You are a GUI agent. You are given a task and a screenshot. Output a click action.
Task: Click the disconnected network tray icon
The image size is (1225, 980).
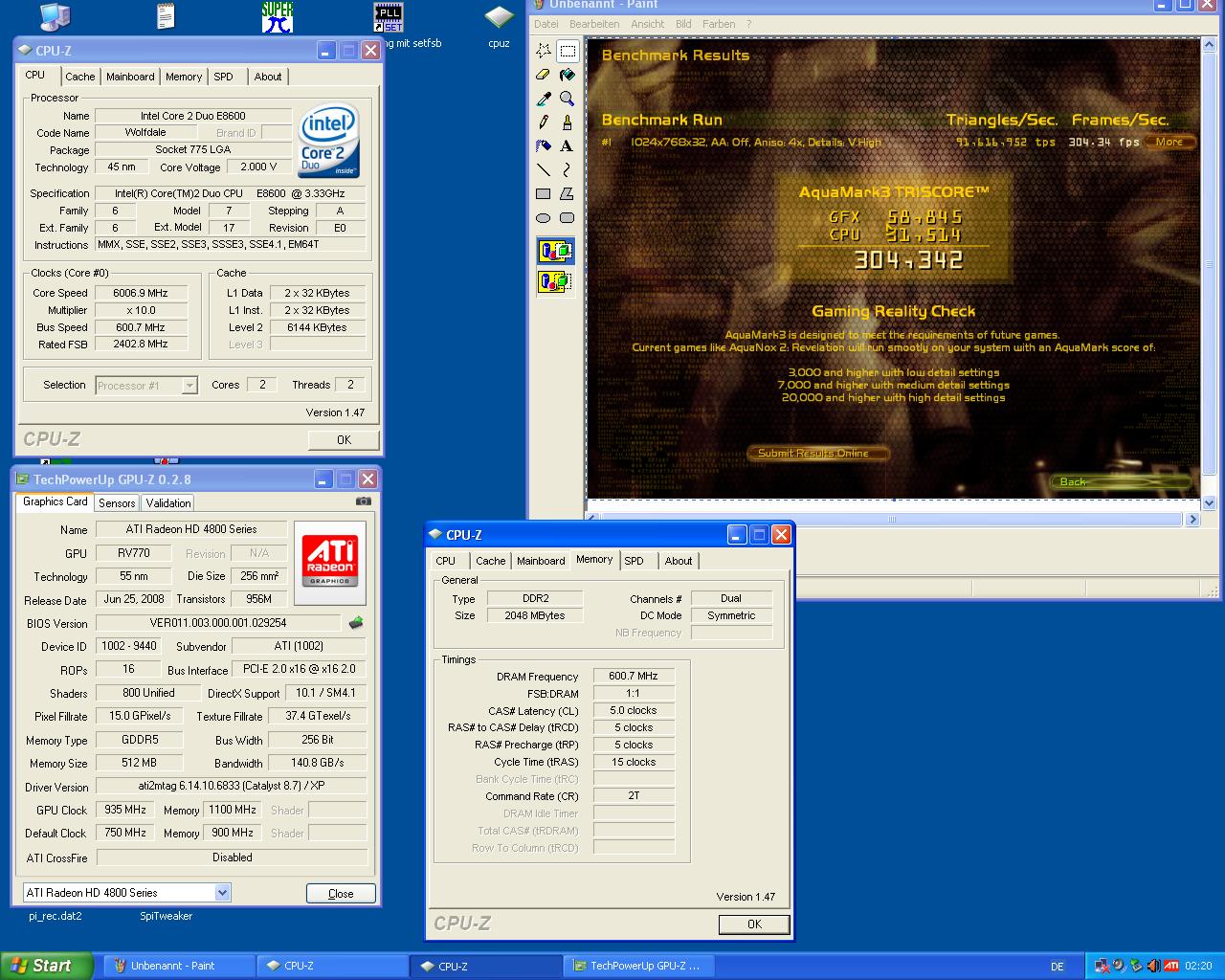1102,966
